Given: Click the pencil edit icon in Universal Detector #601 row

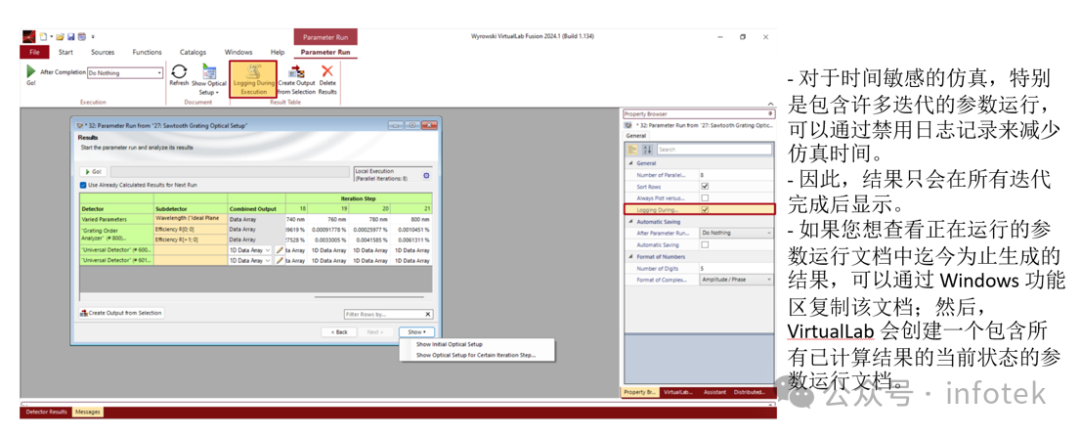Looking at the screenshot, I should (x=280, y=260).
